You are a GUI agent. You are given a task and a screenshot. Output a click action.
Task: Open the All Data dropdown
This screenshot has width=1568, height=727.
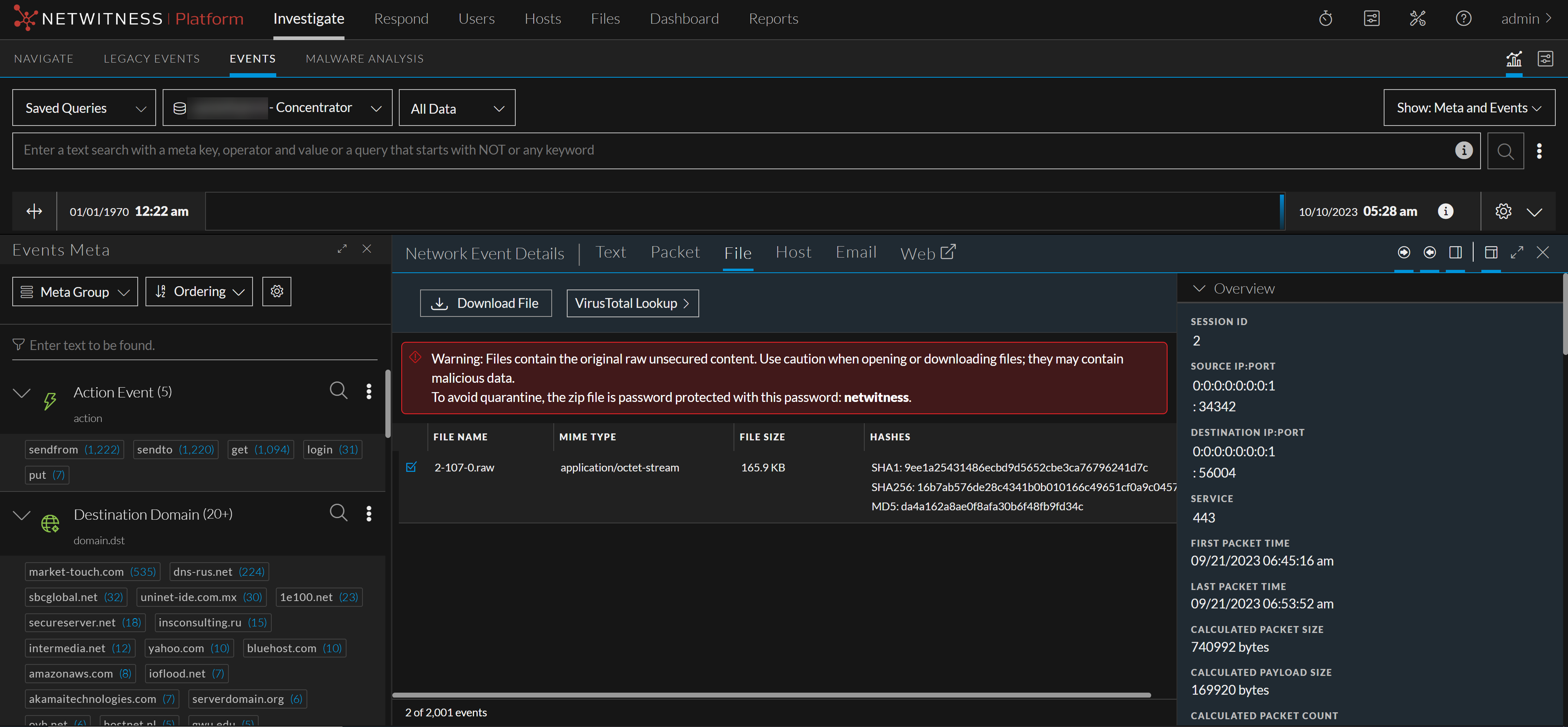(x=456, y=108)
